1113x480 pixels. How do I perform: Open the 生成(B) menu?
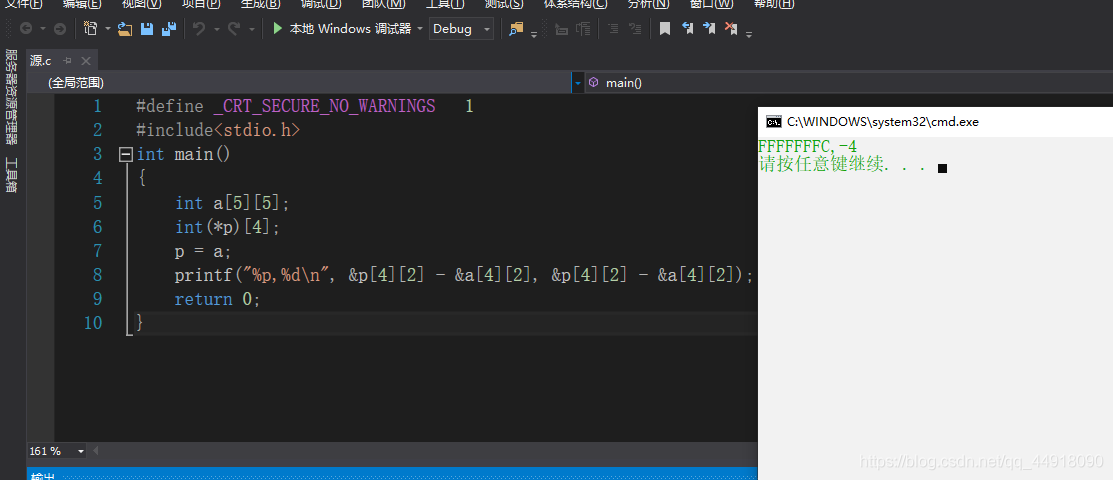click(260, 4)
